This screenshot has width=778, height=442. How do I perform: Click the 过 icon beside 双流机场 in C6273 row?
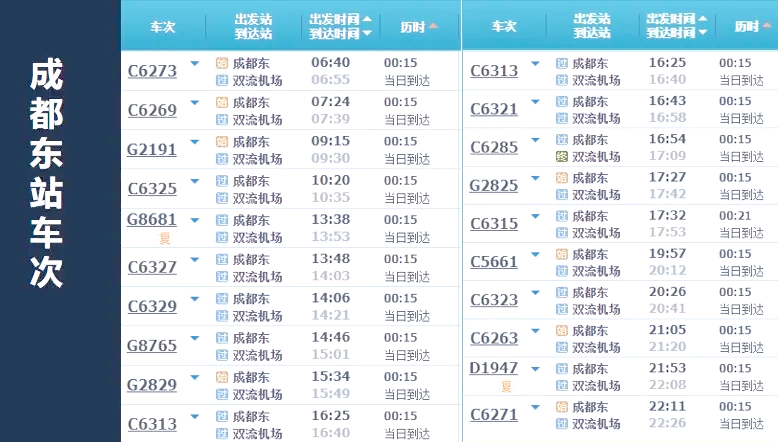(222, 80)
